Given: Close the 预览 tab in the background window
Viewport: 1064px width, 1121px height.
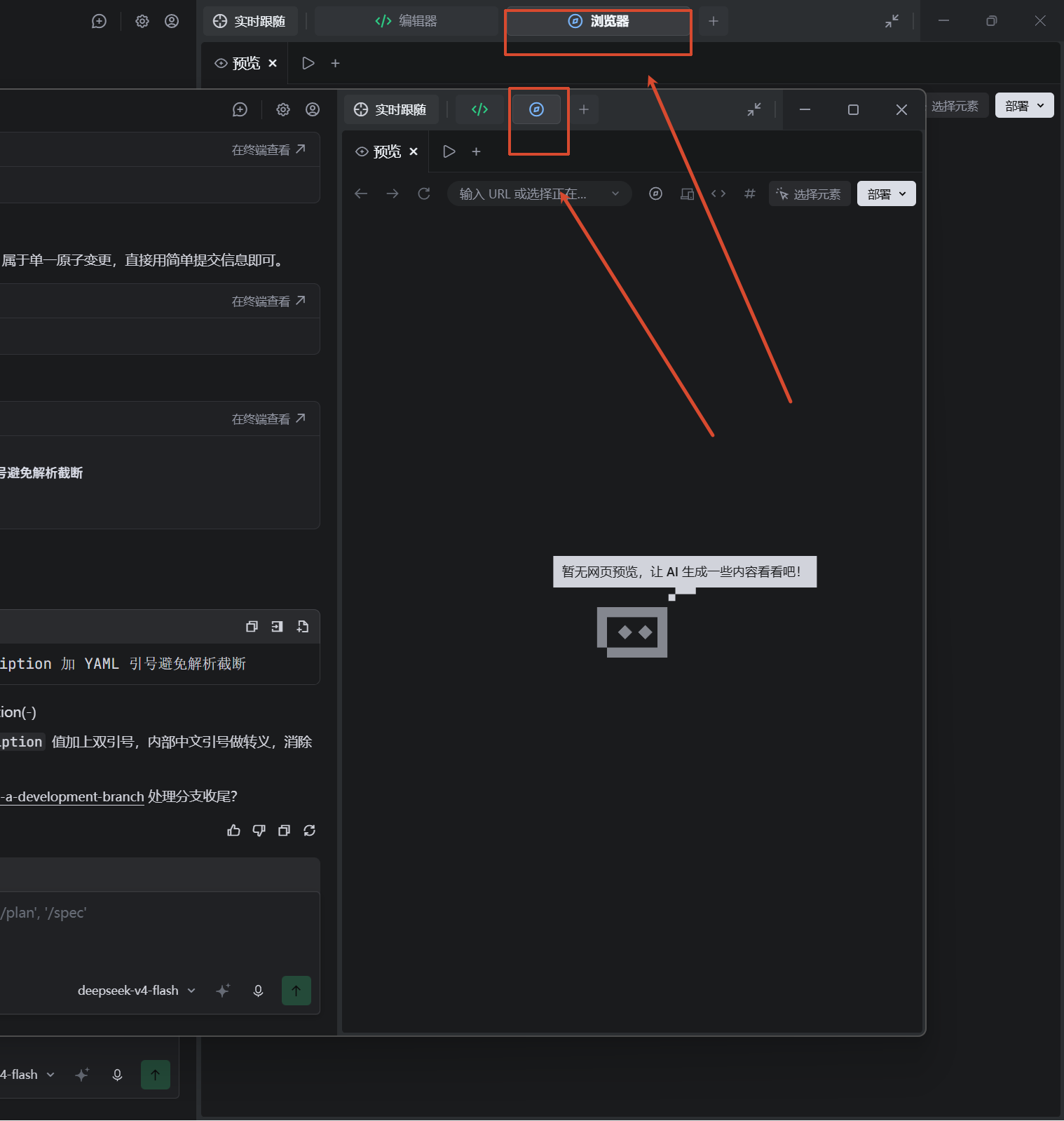Looking at the screenshot, I should point(273,63).
